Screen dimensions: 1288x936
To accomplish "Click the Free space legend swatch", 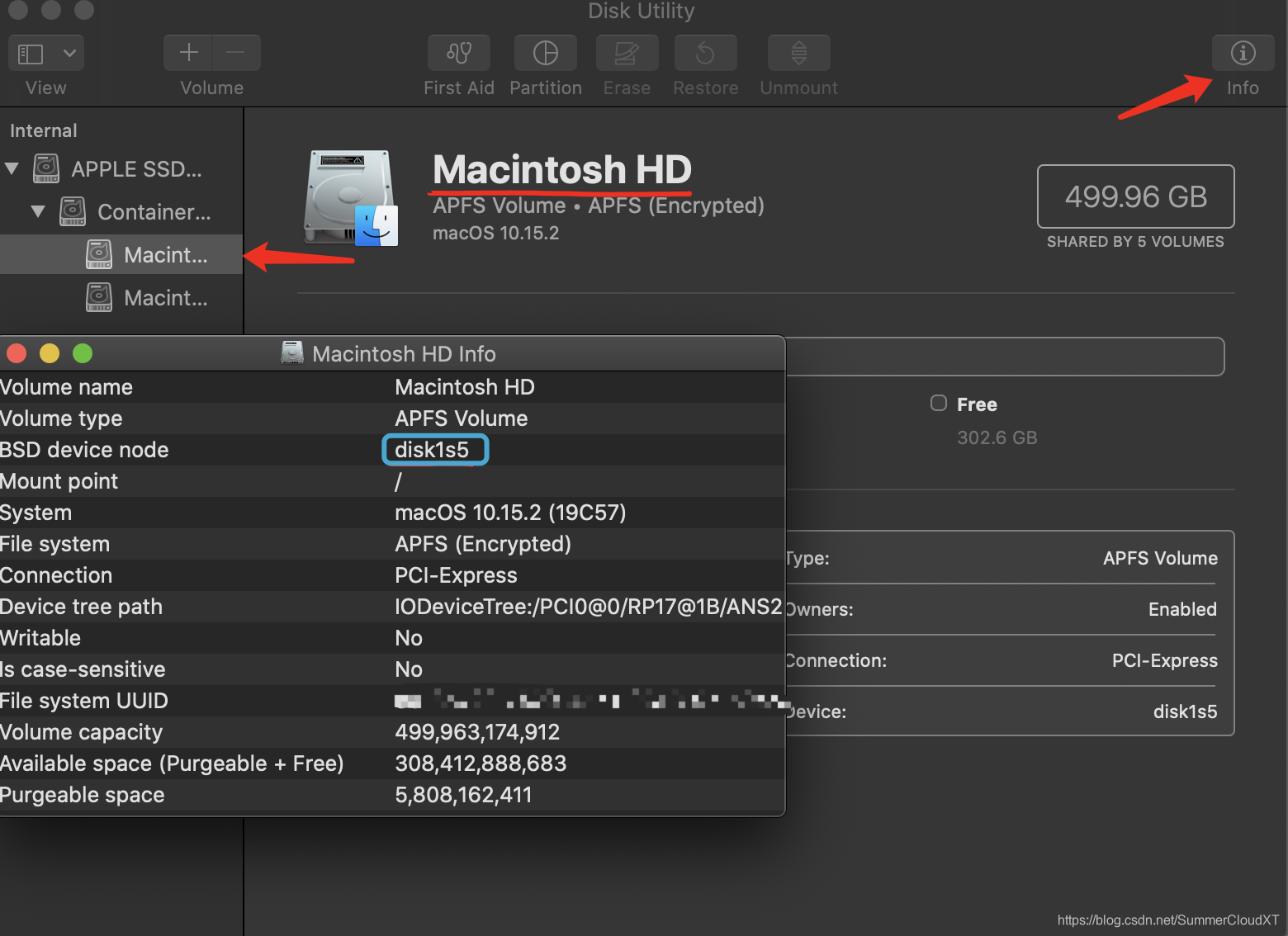I will pyautogui.click(x=939, y=403).
